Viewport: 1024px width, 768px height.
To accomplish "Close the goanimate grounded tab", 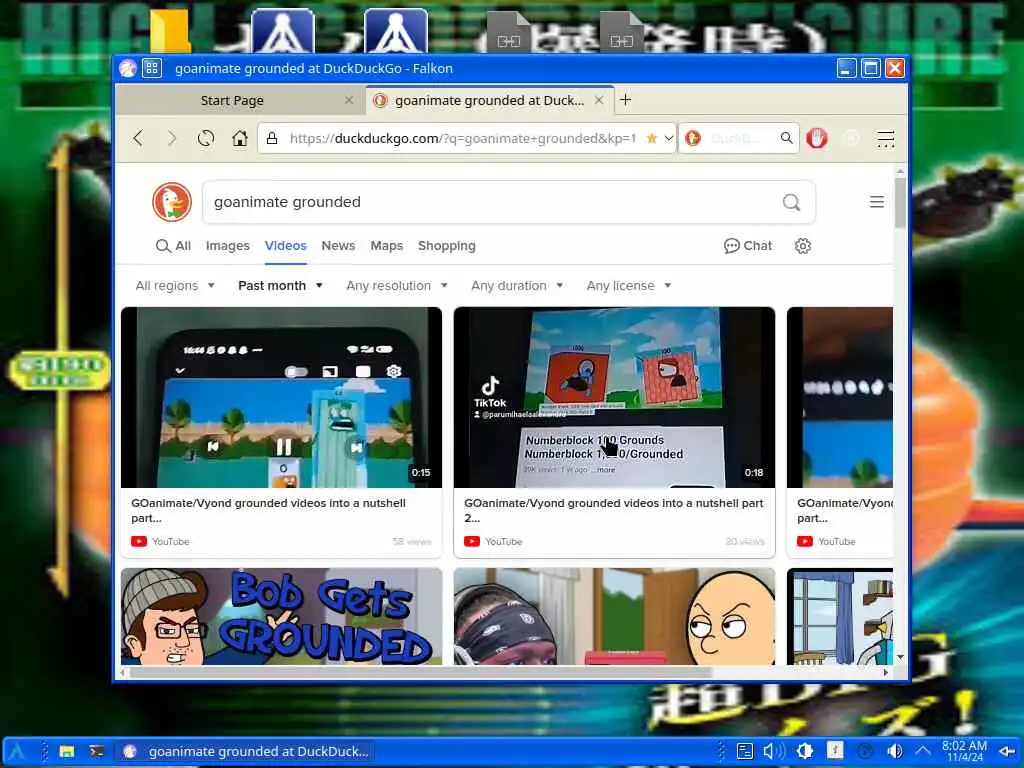I will tap(599, 100).
